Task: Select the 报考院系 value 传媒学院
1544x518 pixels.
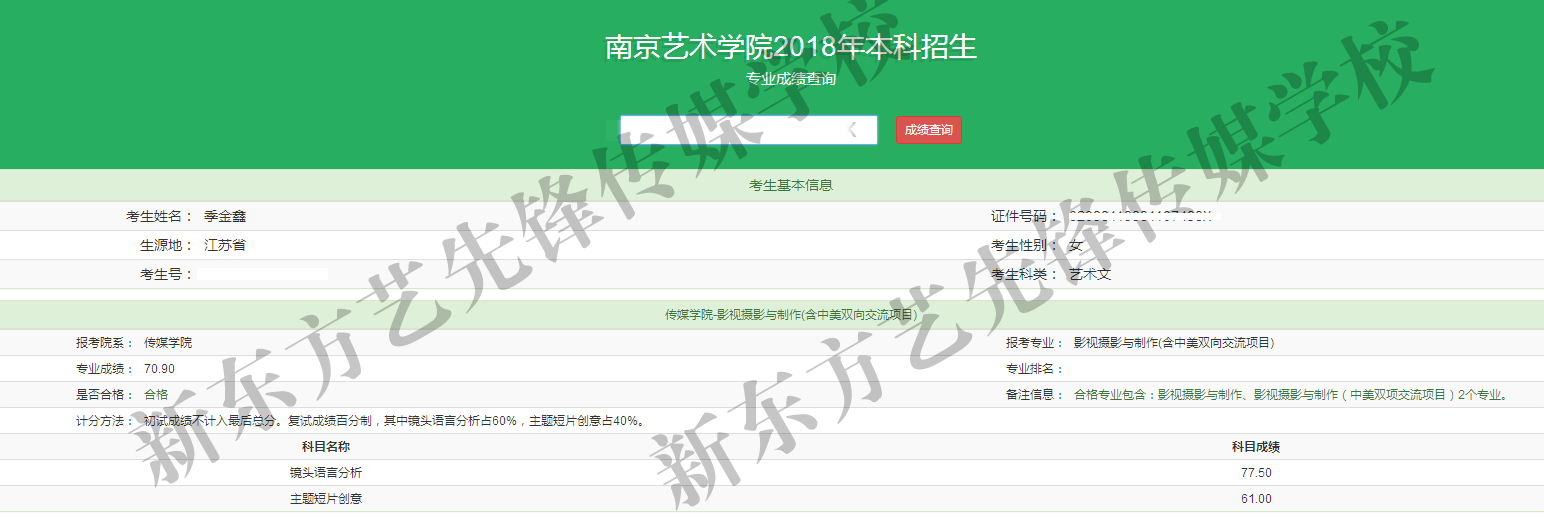Action: click(x=168, y=342)
